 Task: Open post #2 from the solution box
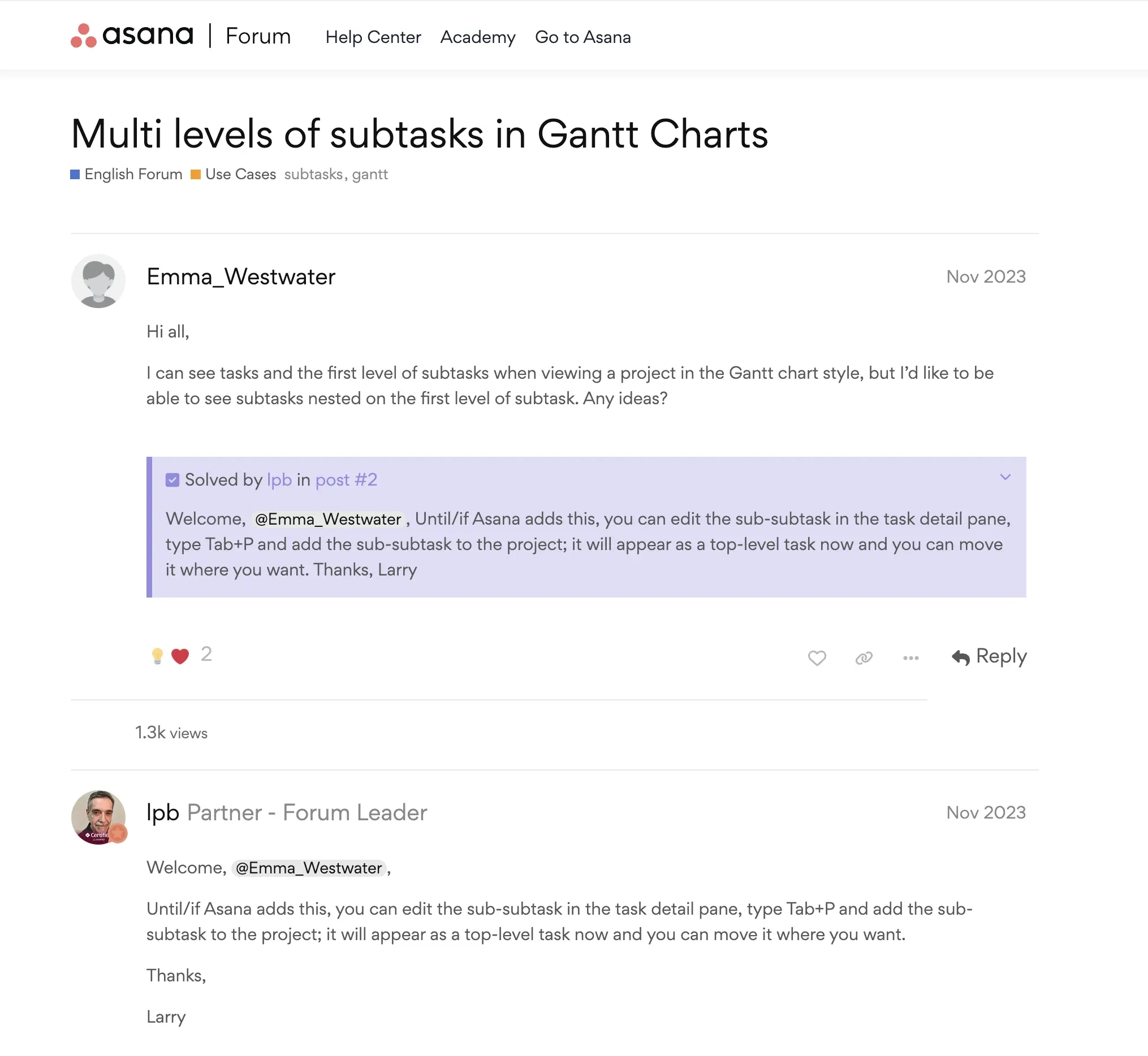[347, 479]
